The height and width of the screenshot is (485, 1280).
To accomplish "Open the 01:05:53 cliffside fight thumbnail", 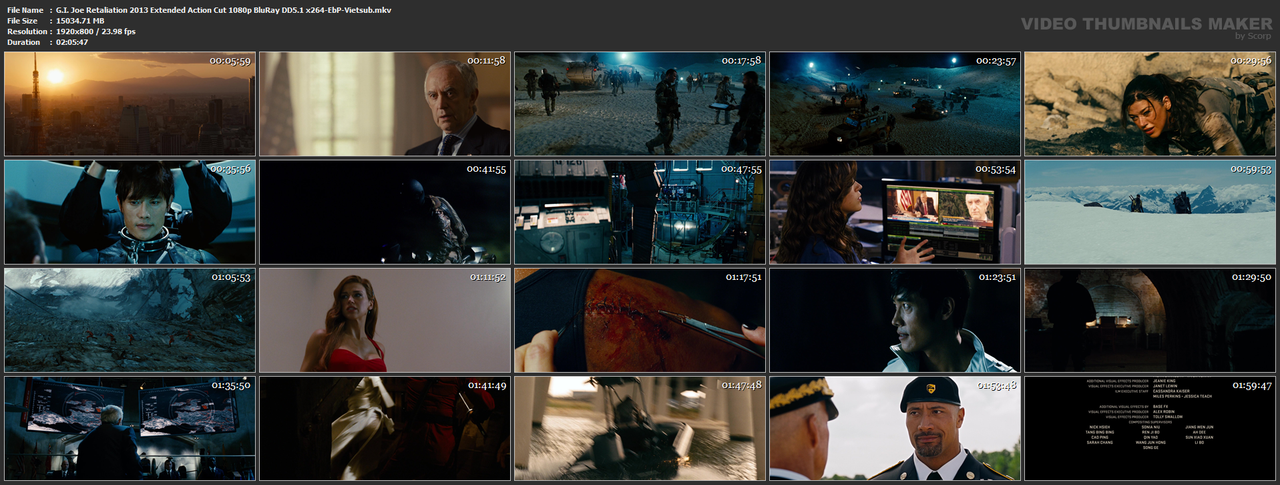I will [x=130, y=319].
